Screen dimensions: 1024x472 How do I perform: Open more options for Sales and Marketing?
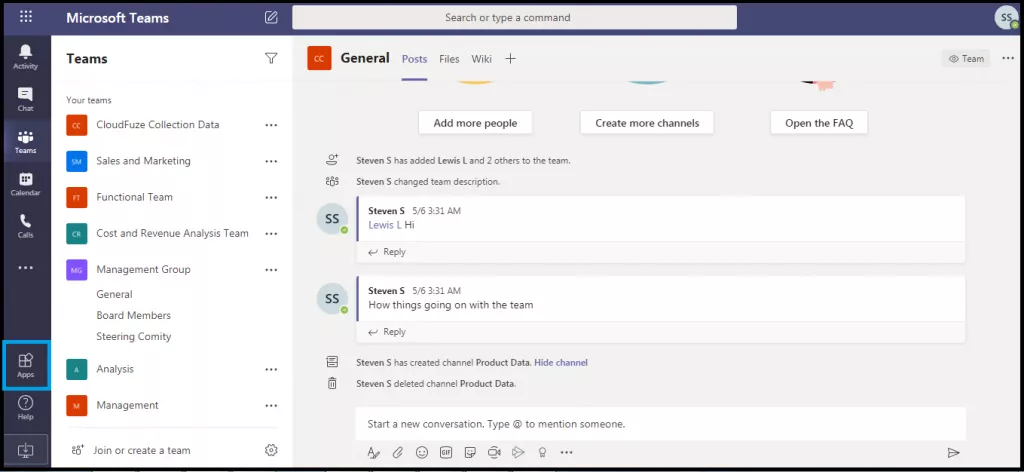pos(271,161)
